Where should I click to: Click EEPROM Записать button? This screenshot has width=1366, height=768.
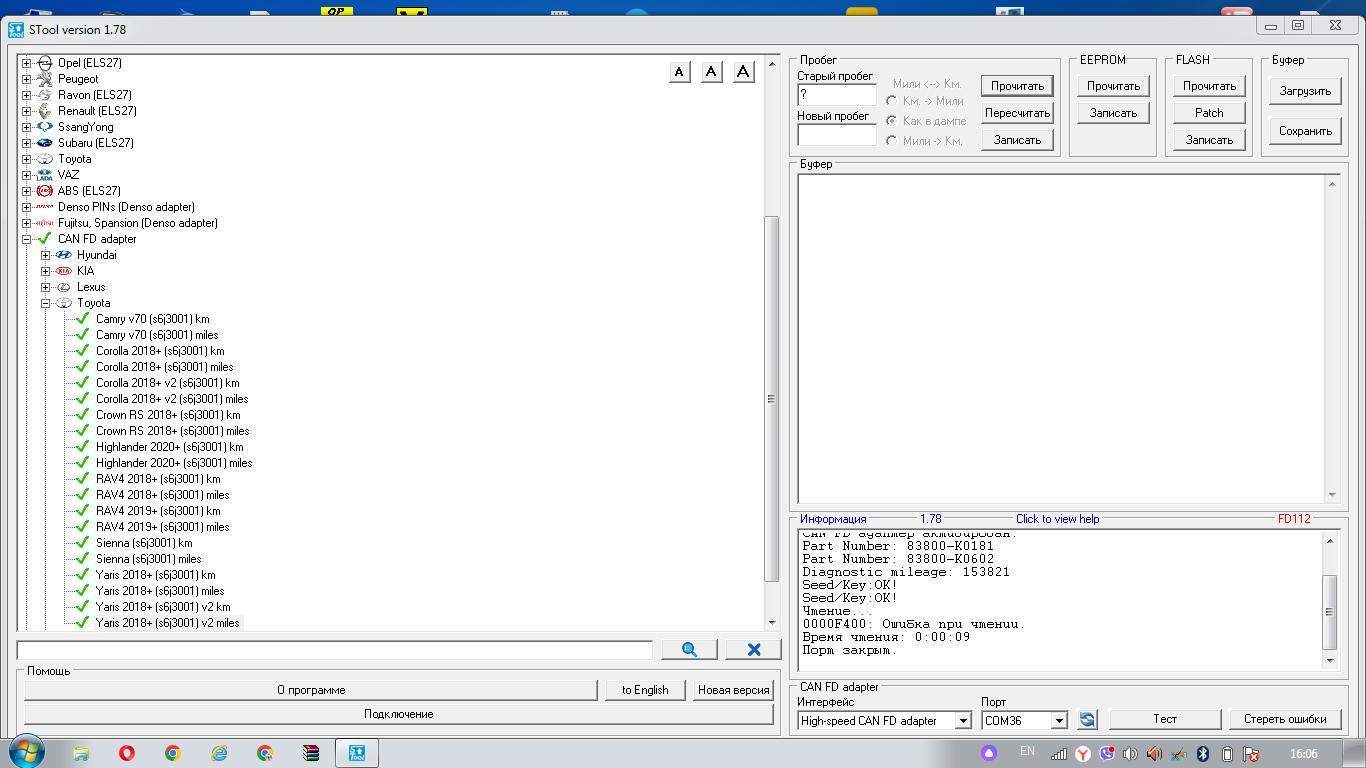pyautogui.click(x=1113, y=113)
